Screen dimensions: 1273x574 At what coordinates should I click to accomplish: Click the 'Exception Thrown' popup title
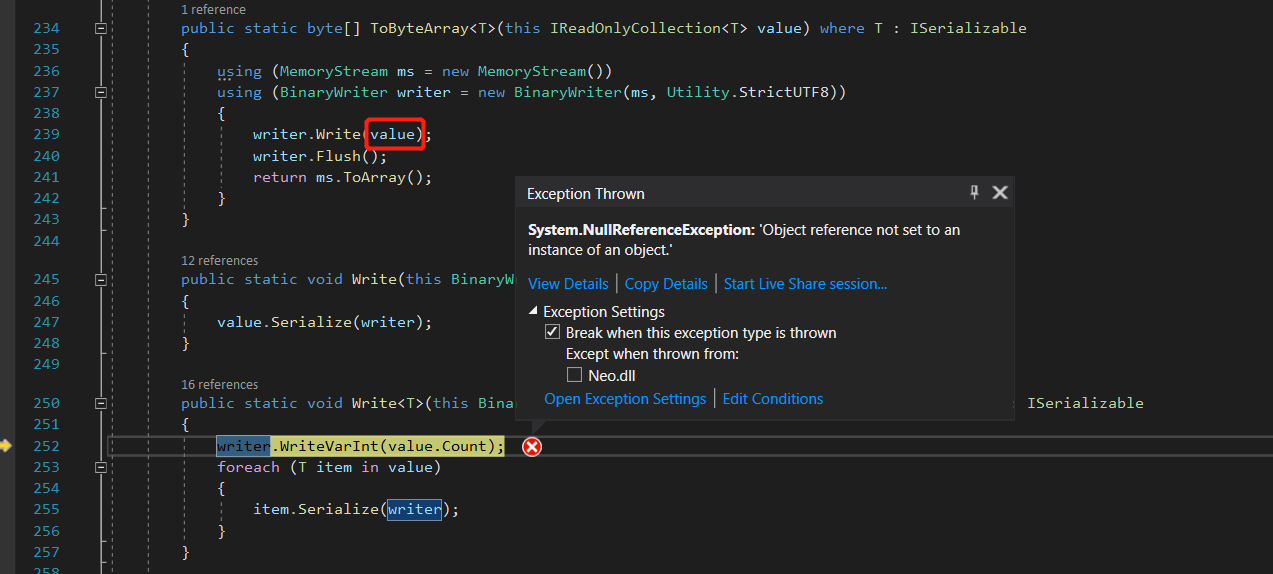point(586,194)
